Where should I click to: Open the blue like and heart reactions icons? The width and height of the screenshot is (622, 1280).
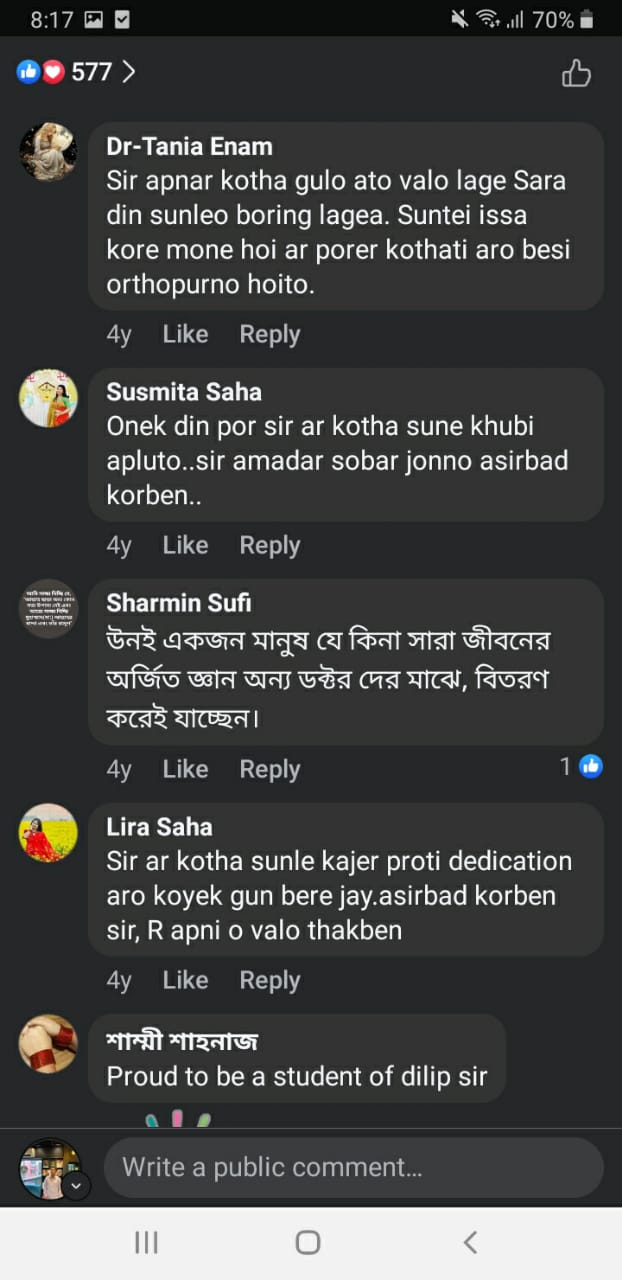point(40,72)
